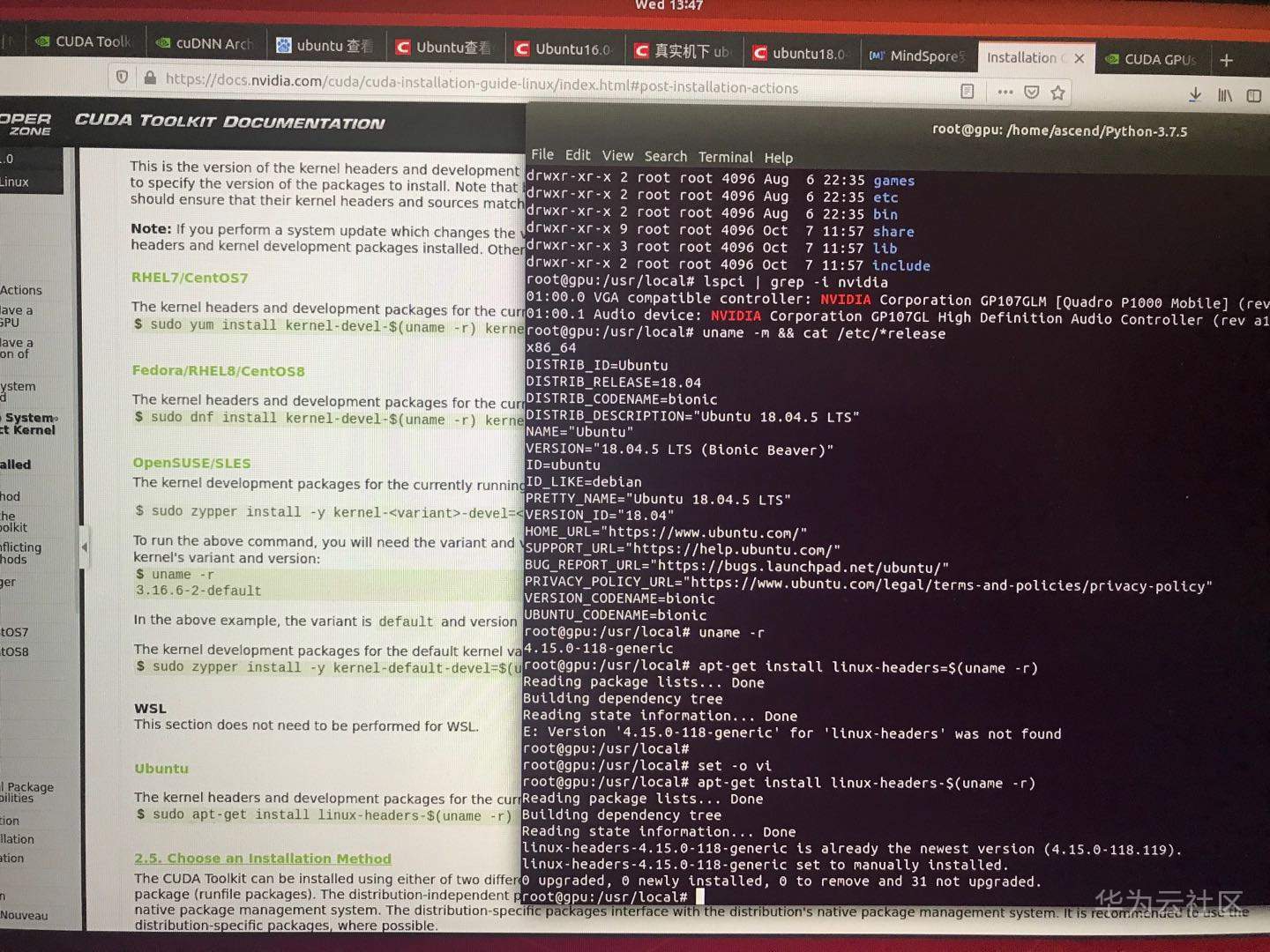
Task: Click the Pocket save icon
Action: click(1032, 92)
